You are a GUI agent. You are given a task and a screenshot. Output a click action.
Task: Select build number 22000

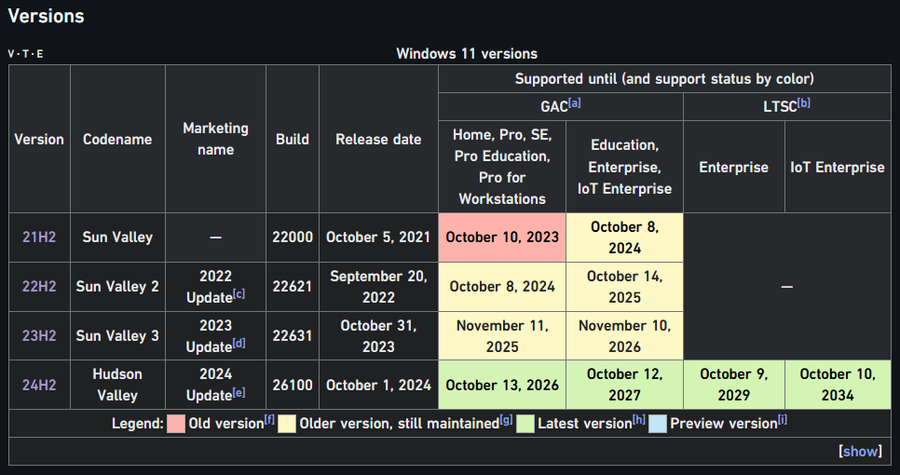[293, 237]
